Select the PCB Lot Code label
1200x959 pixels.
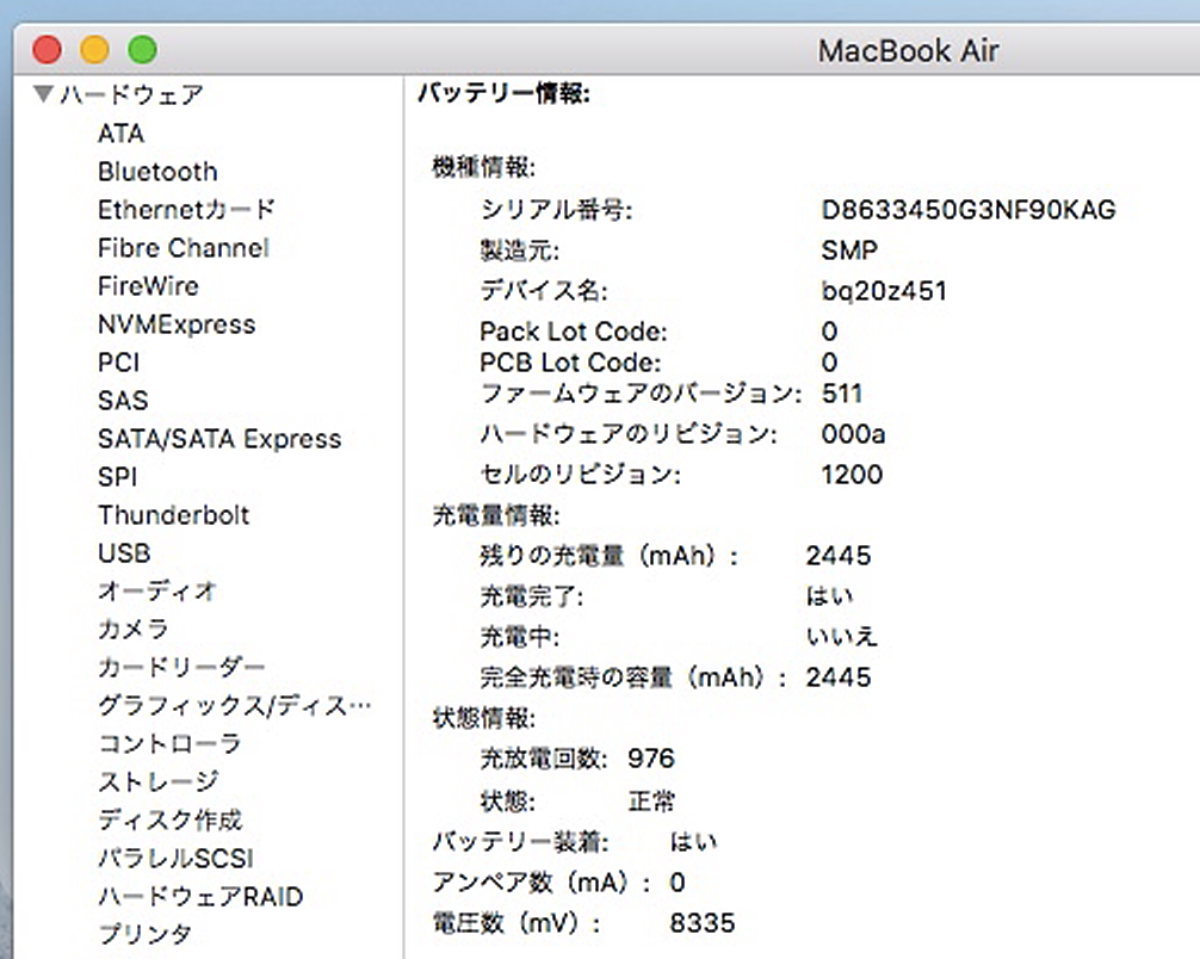coord(570,362)
